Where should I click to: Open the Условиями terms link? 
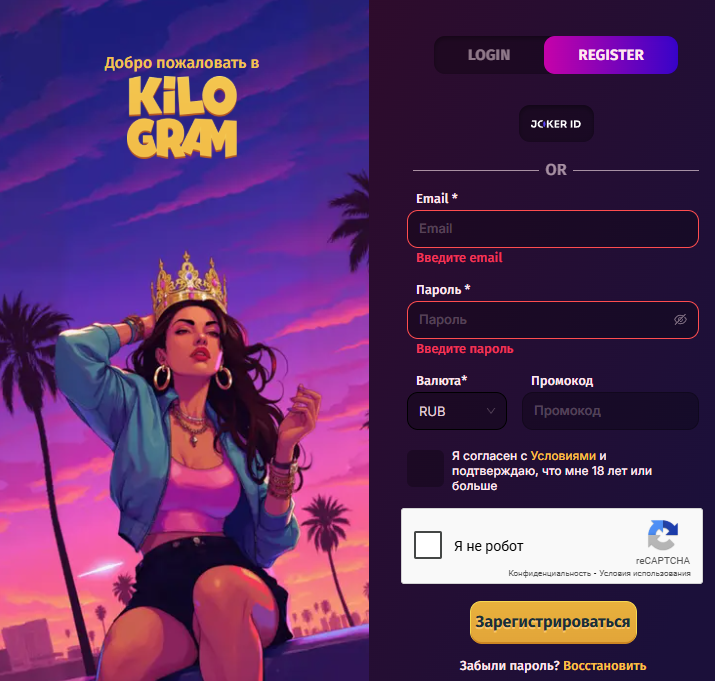pyautogui.click(x=563, y=456)
